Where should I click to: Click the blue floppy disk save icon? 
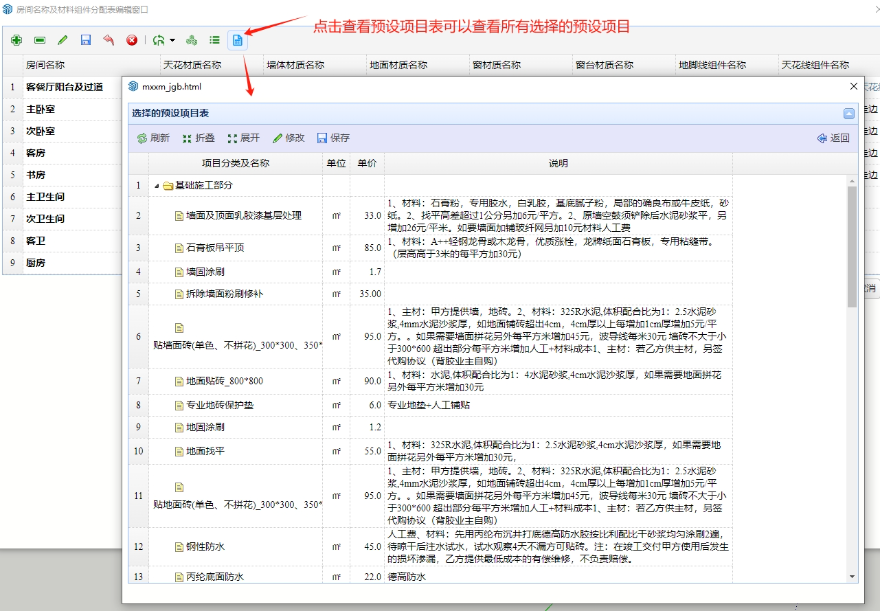[85, 40]
